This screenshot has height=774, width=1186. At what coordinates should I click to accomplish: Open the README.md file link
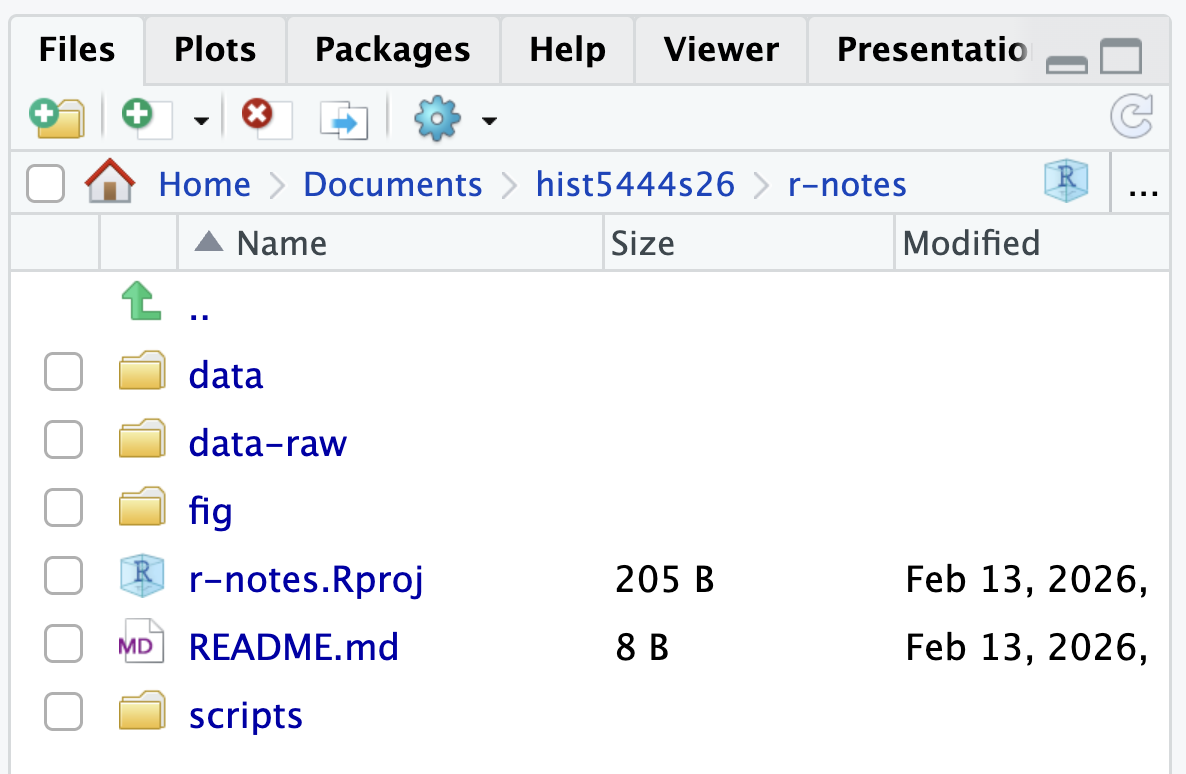tap(294, 647)
